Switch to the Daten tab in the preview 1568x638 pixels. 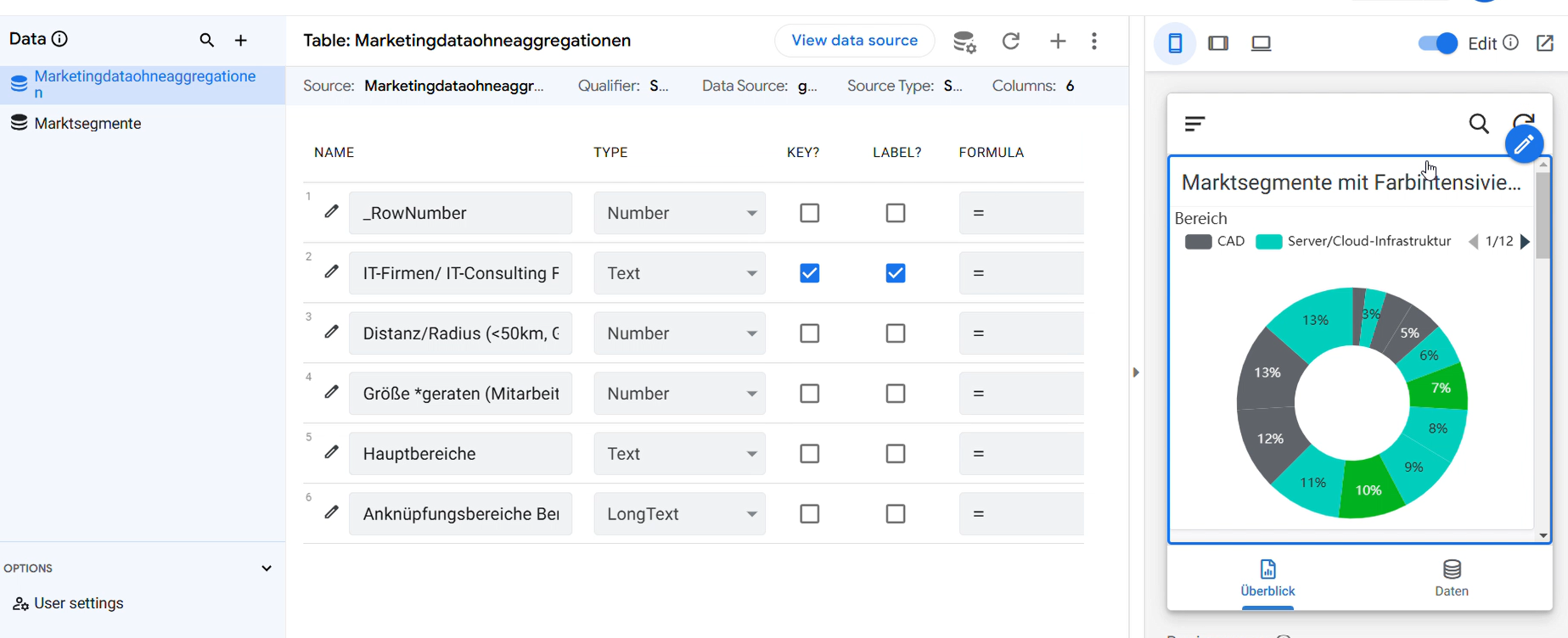(x=1452, y=578)
